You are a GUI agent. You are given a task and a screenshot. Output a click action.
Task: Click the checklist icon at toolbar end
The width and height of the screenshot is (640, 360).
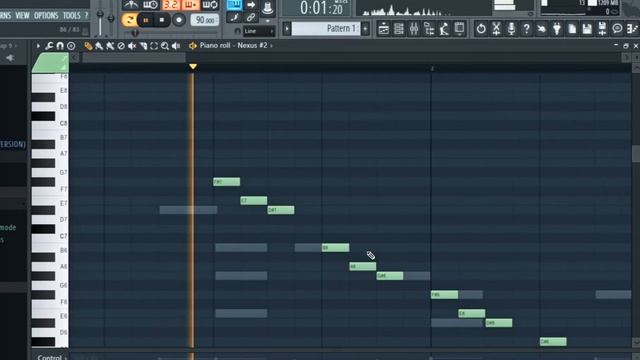click(x=632, y=29)
